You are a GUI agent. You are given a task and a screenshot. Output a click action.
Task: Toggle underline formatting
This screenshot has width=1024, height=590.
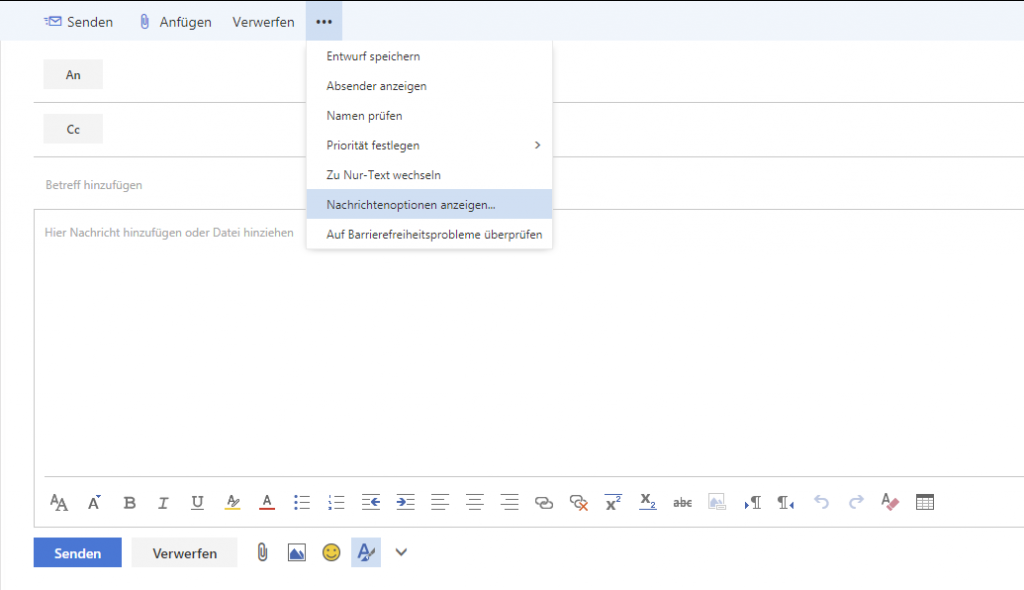[x=197, y=502]
